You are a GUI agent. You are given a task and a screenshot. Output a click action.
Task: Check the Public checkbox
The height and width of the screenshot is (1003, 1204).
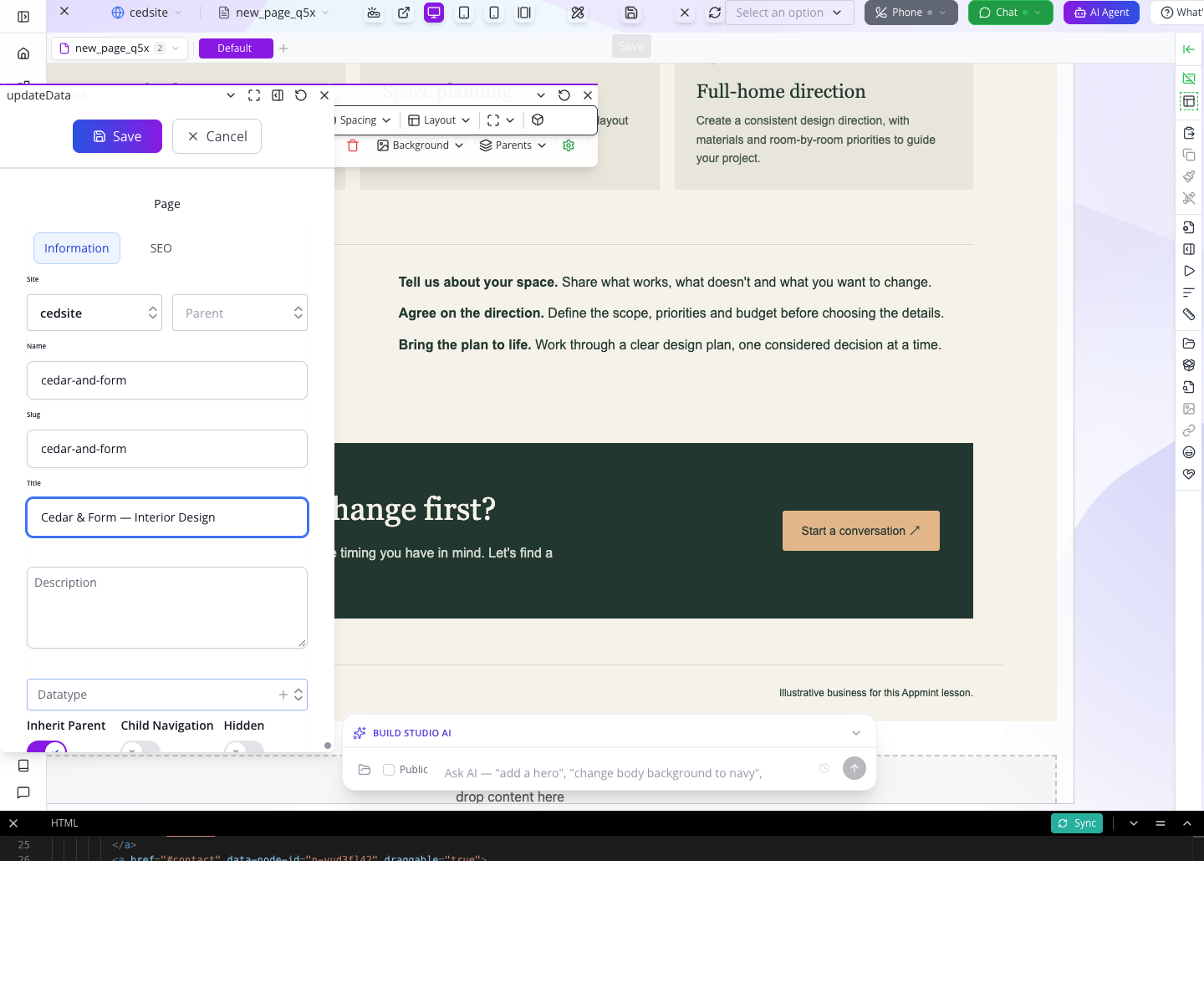click(389, 770)
